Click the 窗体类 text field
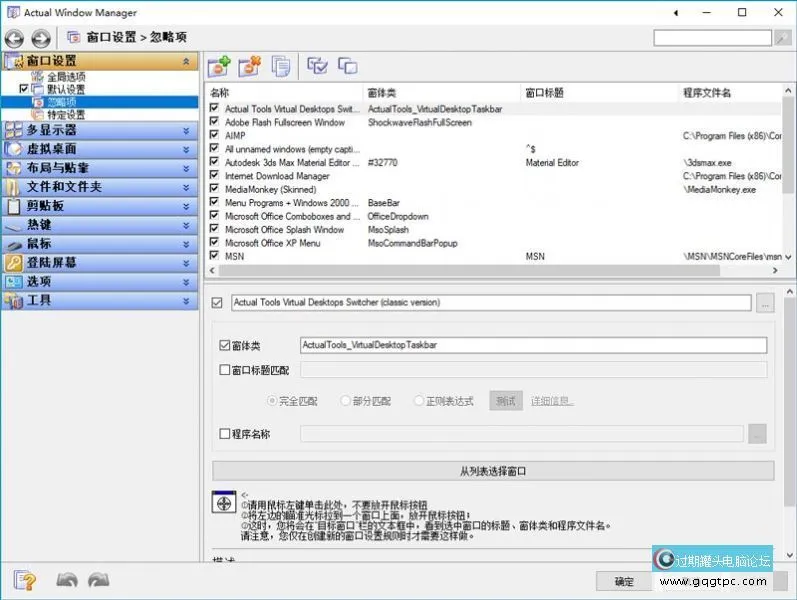797x600 pixels. 533,345
